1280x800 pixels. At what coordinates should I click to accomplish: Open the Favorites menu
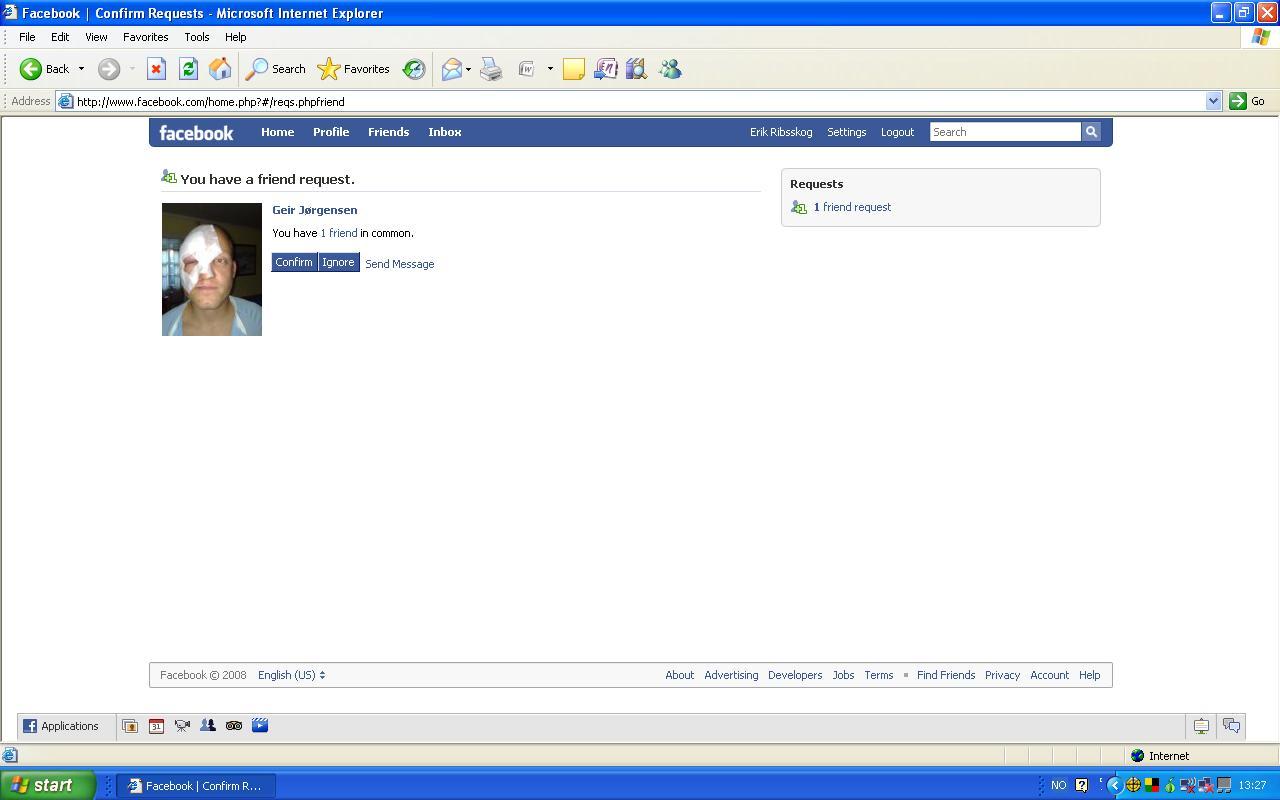145,37
